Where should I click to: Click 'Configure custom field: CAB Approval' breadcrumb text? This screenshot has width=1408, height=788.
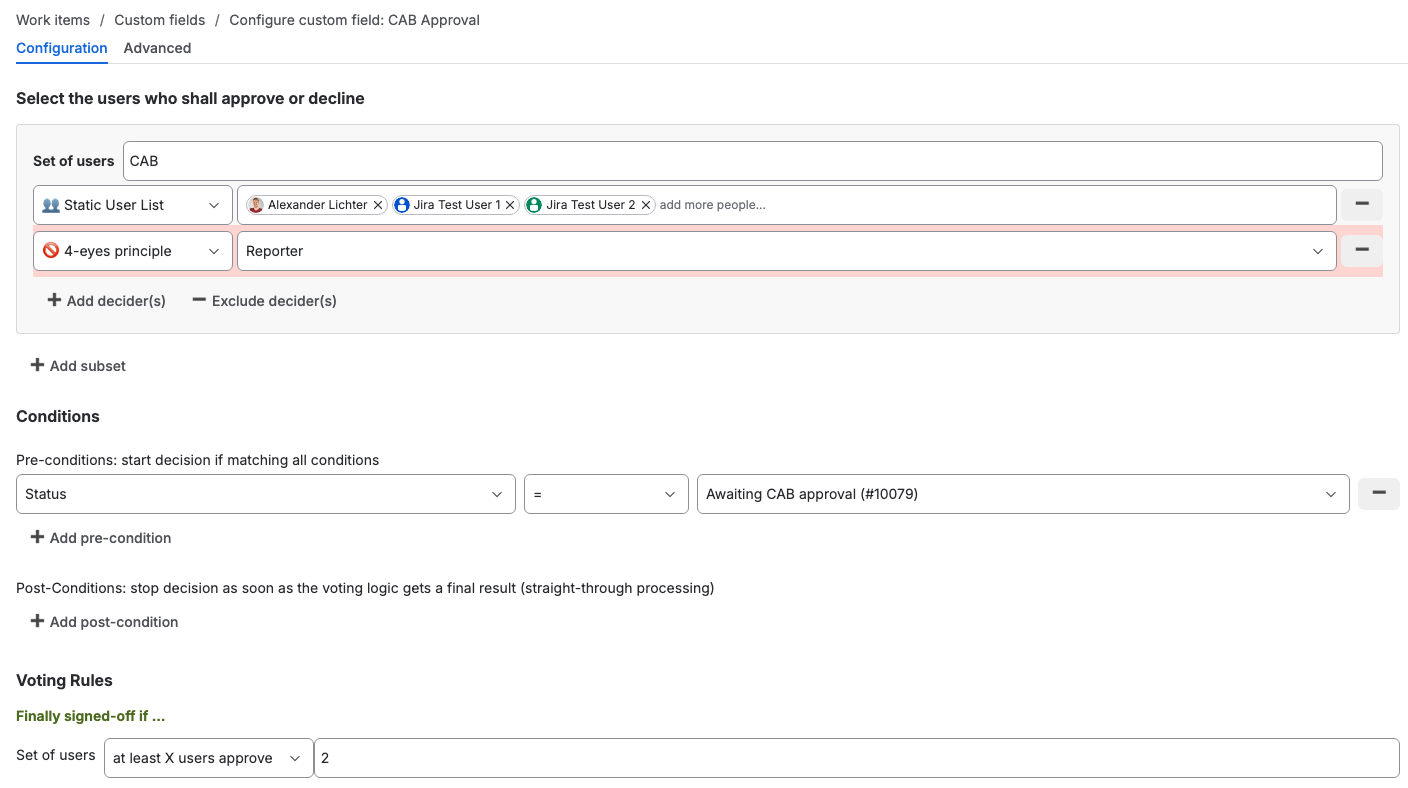pos(355,20)
